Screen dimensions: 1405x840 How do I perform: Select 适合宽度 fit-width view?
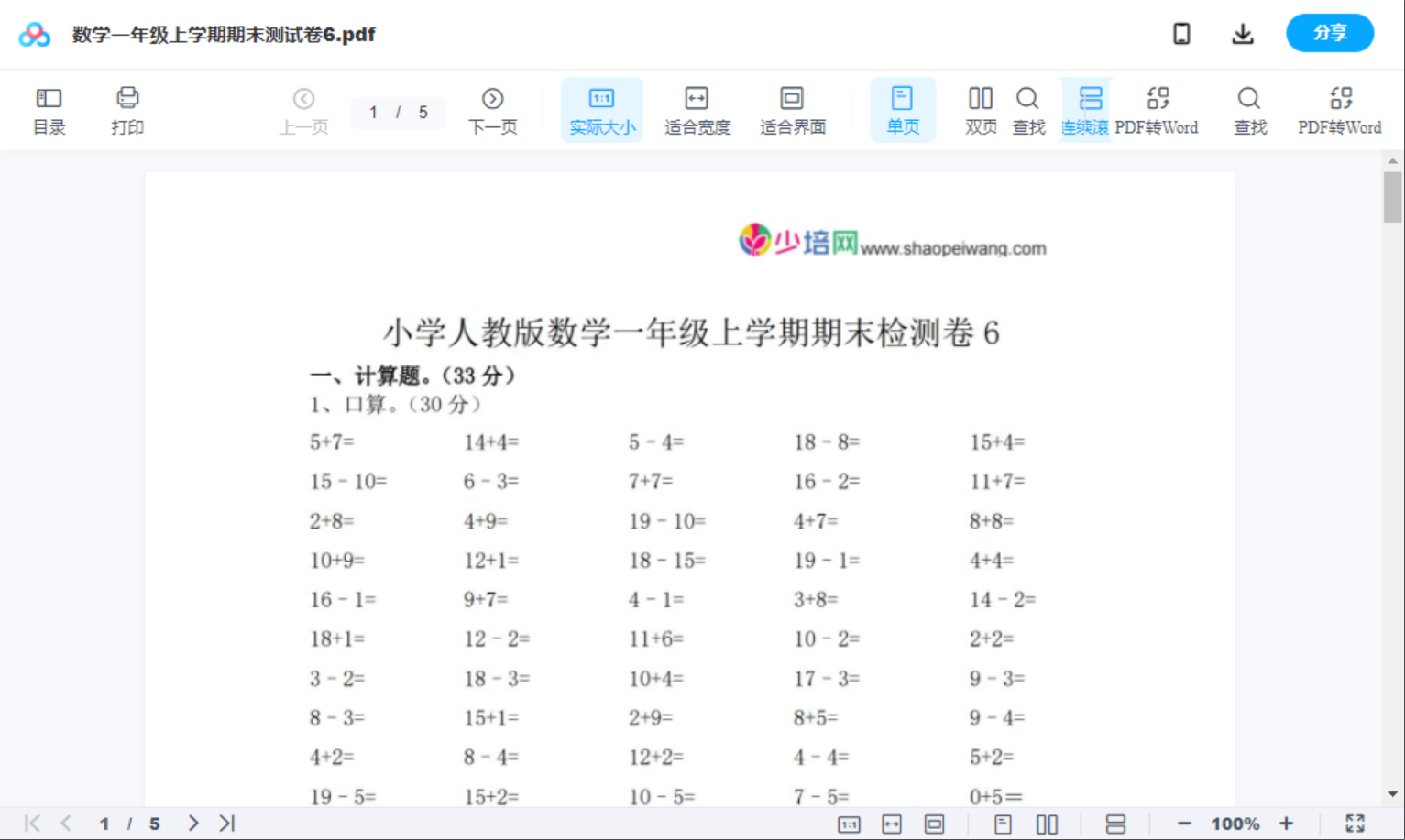pos(697,109)
